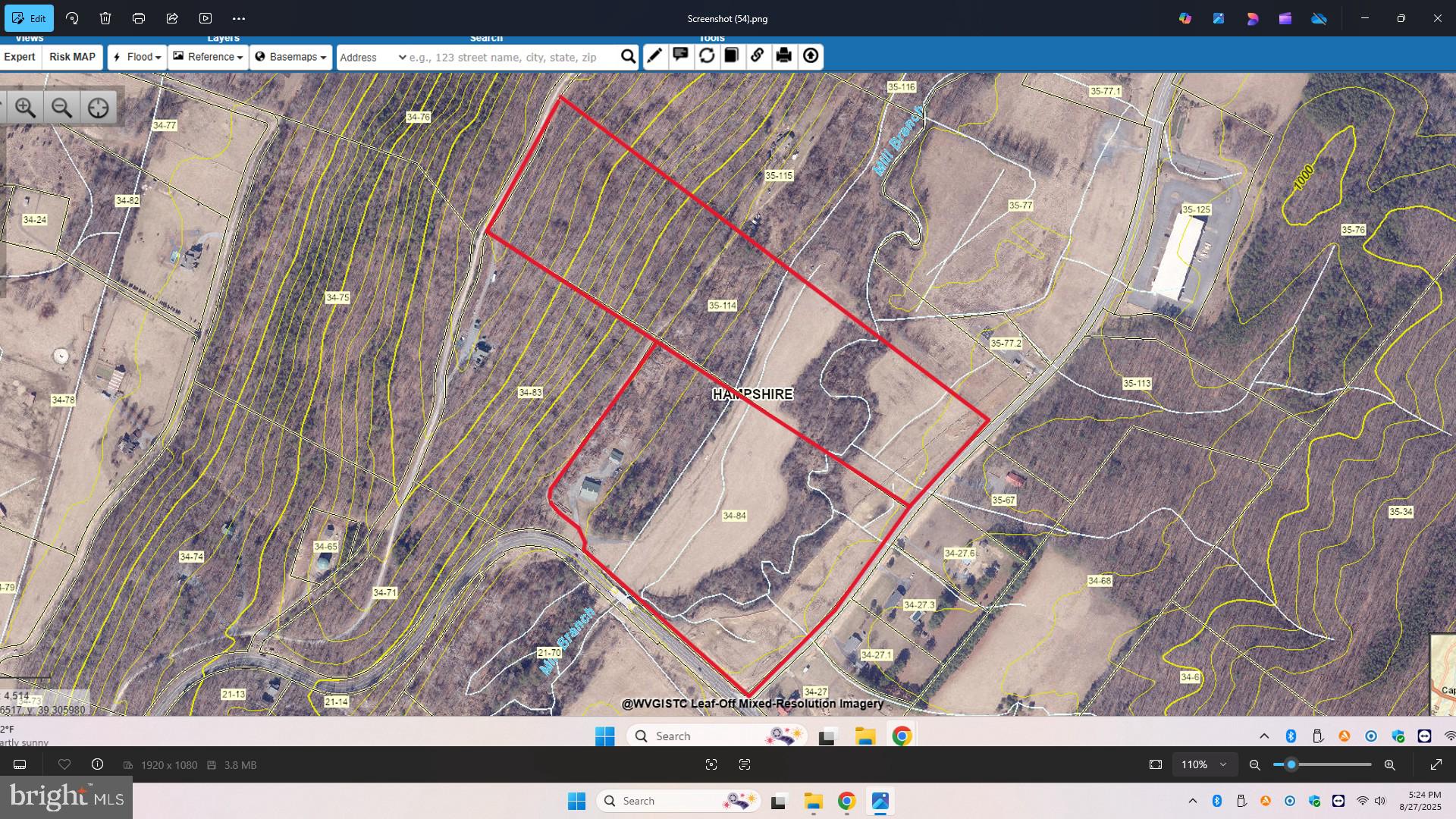Select the pencil draw tool
Viewport: 1456px width, 819px height.
(655, 56)
